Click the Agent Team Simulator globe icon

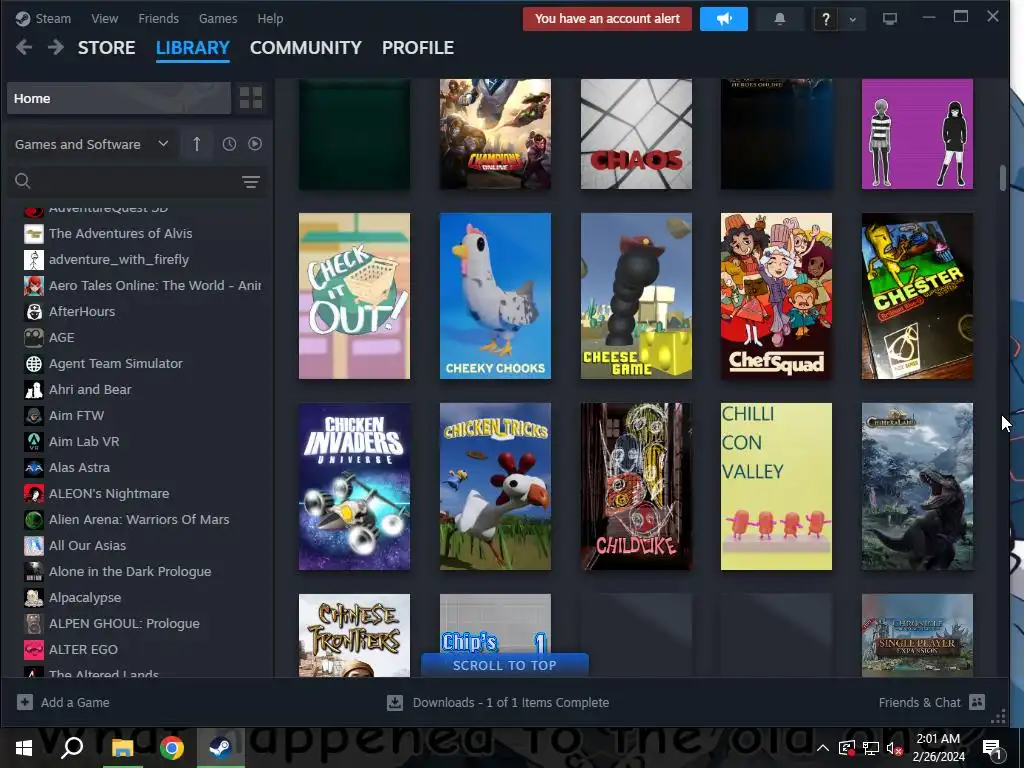(x=34, y=364)
